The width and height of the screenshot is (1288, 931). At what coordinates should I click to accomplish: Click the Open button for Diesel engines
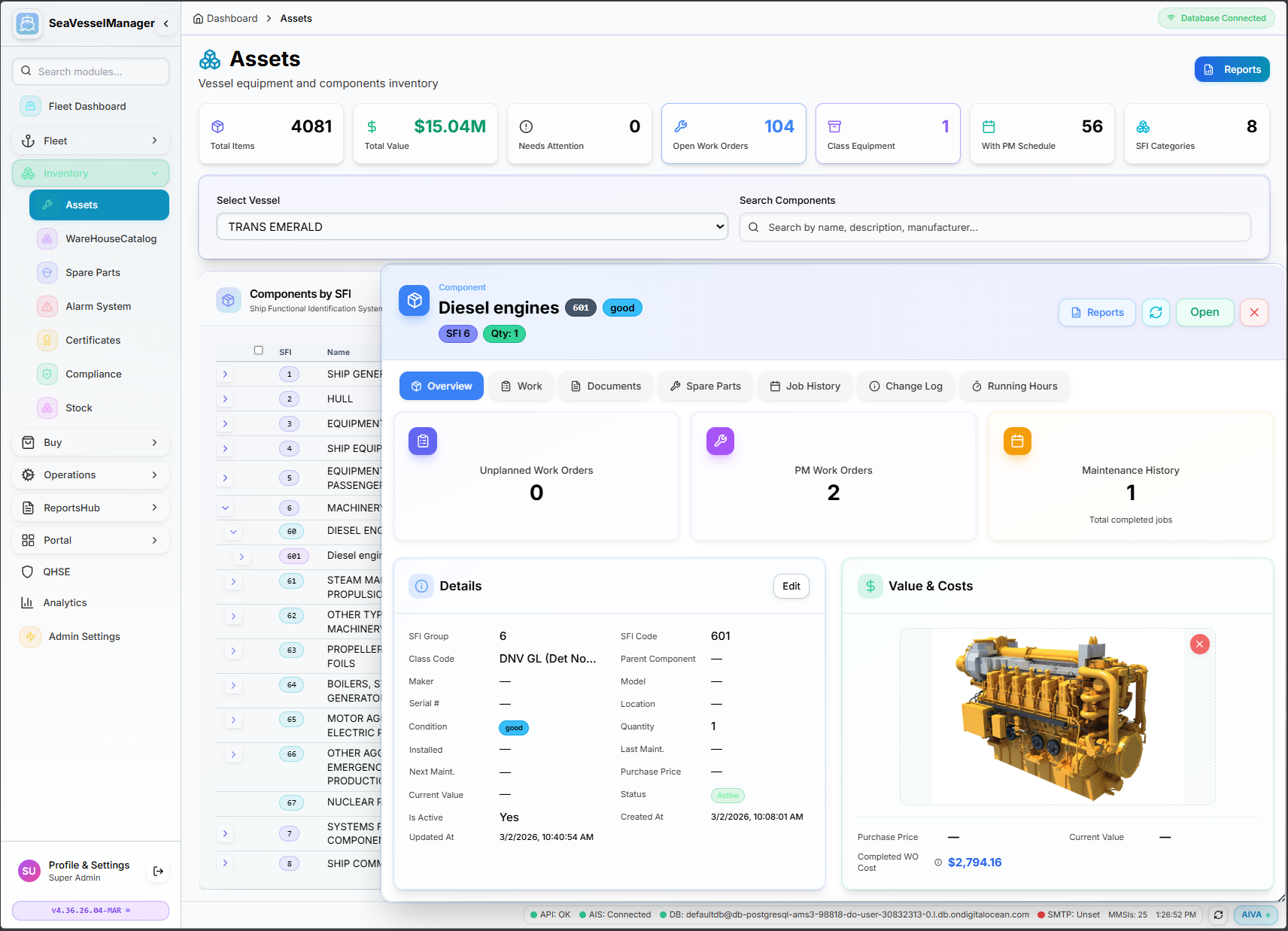[1204, 312]
